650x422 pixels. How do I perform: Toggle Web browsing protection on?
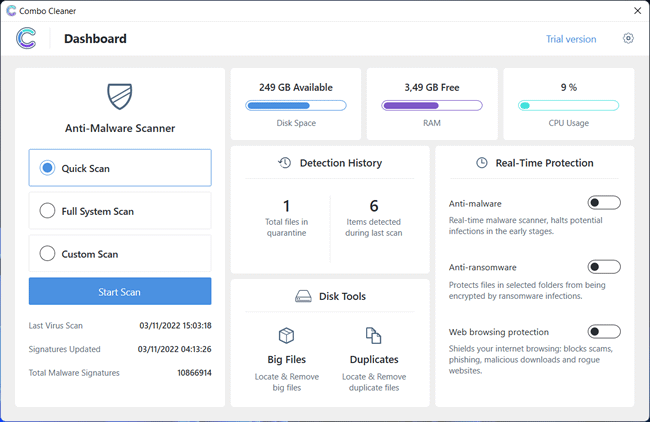[604, 332]
